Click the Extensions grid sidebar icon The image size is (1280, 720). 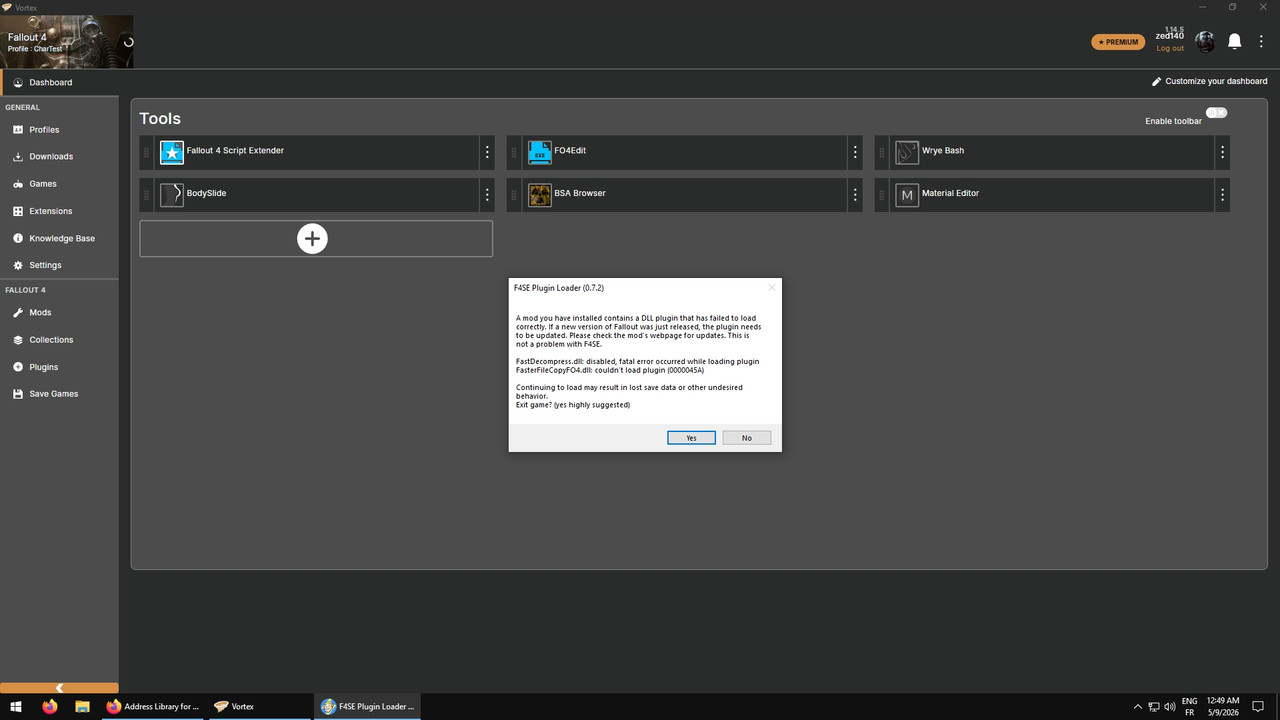click(18, 211)
